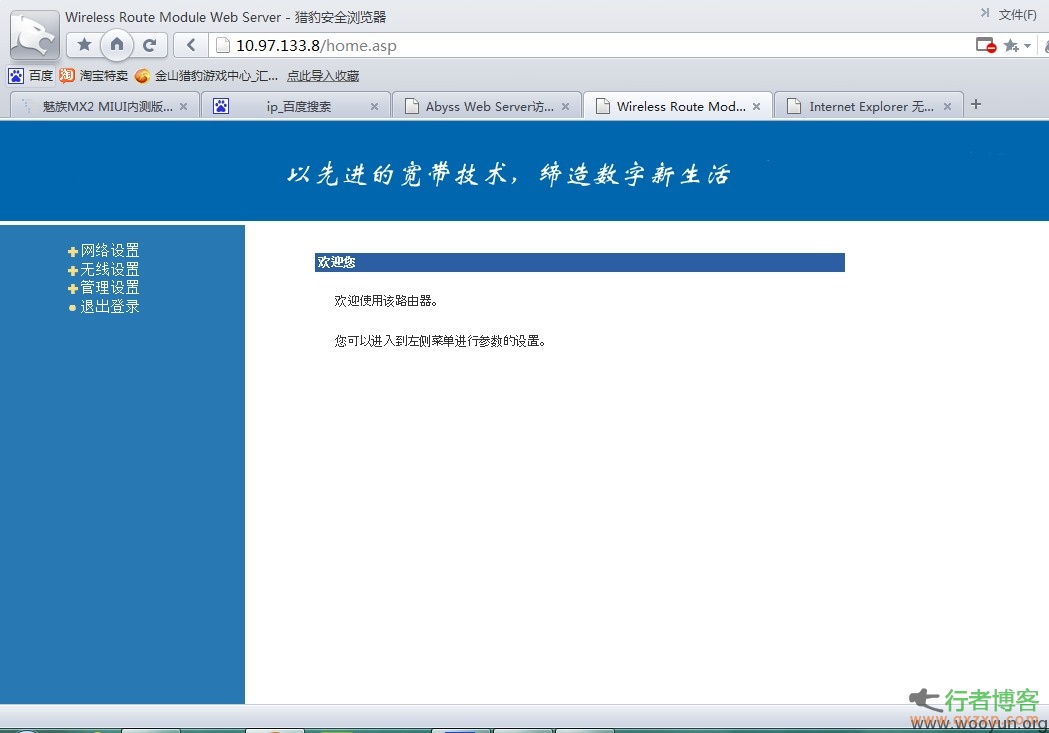Close the 魅族MX2 MIUI tab

click(183, 106)
